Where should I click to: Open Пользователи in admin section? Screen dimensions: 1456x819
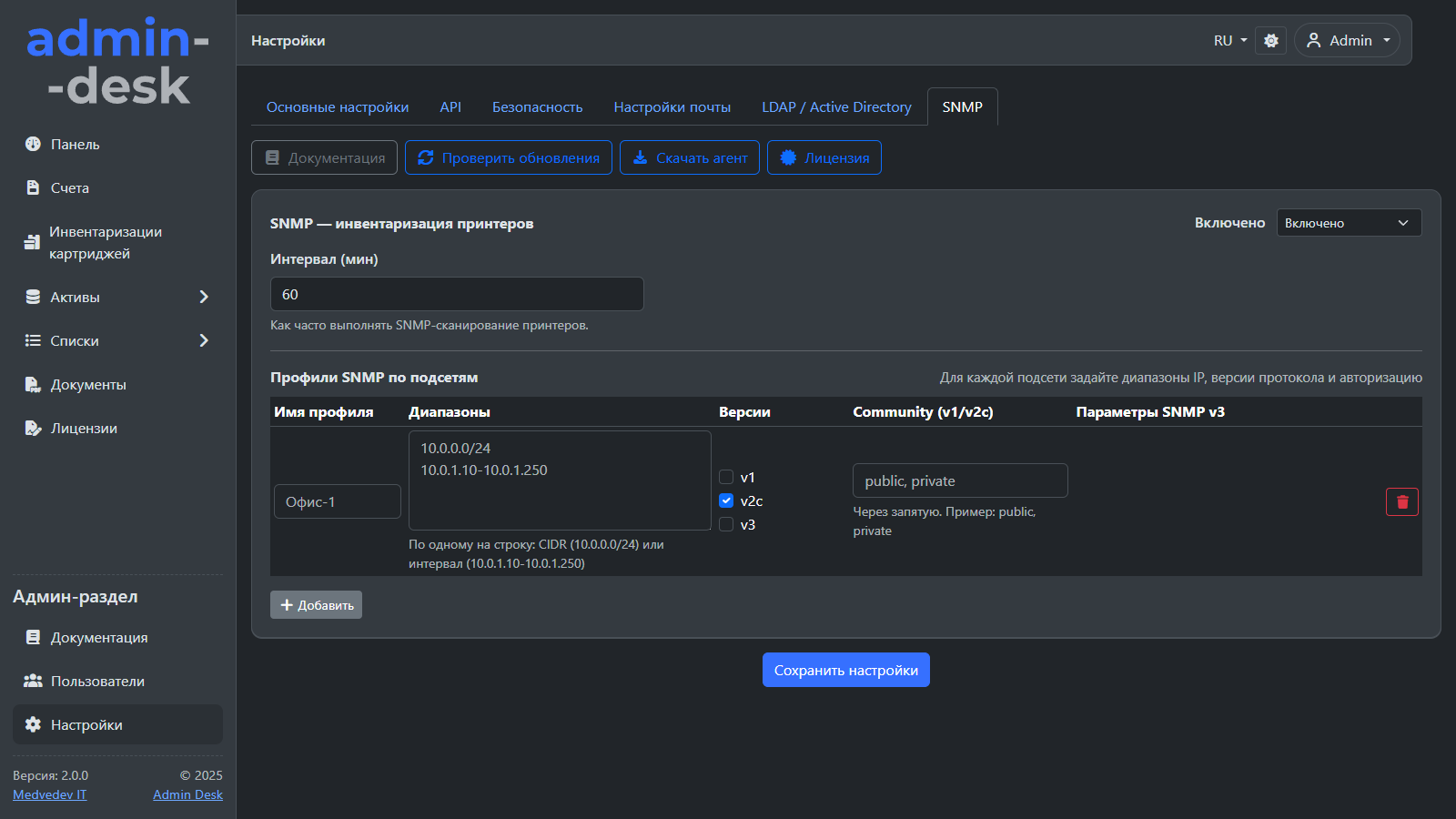tap(96, 682)
